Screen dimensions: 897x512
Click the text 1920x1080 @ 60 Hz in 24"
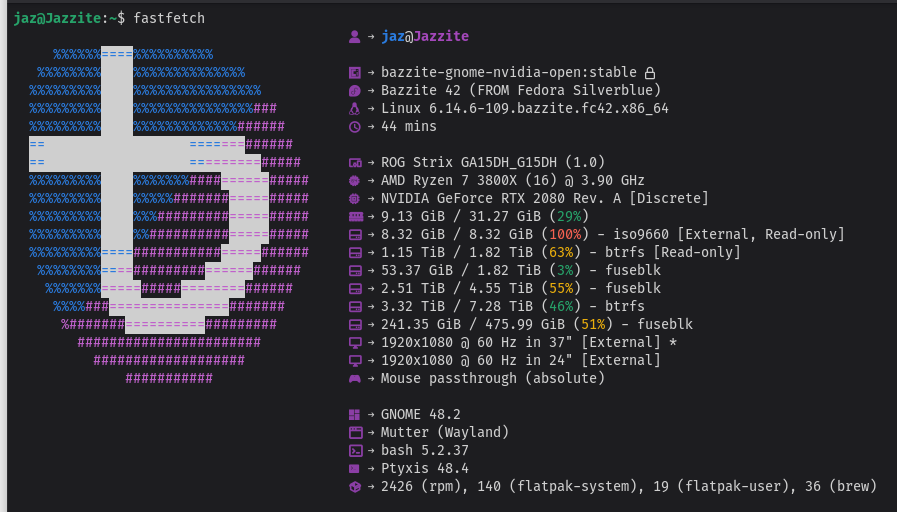477,361
